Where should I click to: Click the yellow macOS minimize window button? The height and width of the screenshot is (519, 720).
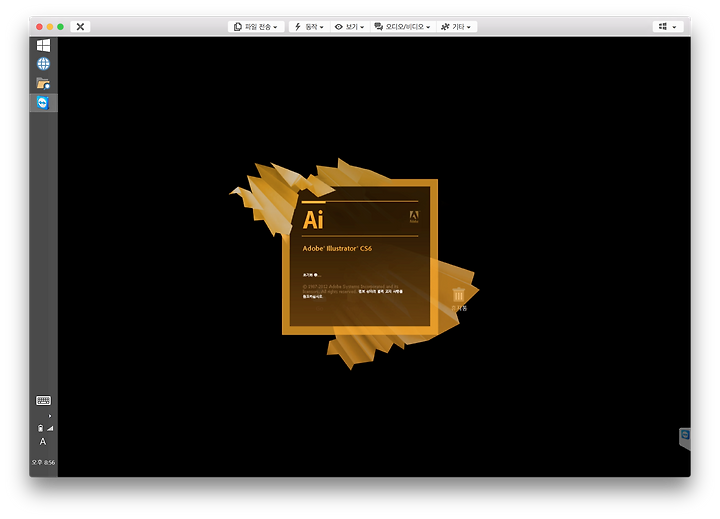(50, 27)
